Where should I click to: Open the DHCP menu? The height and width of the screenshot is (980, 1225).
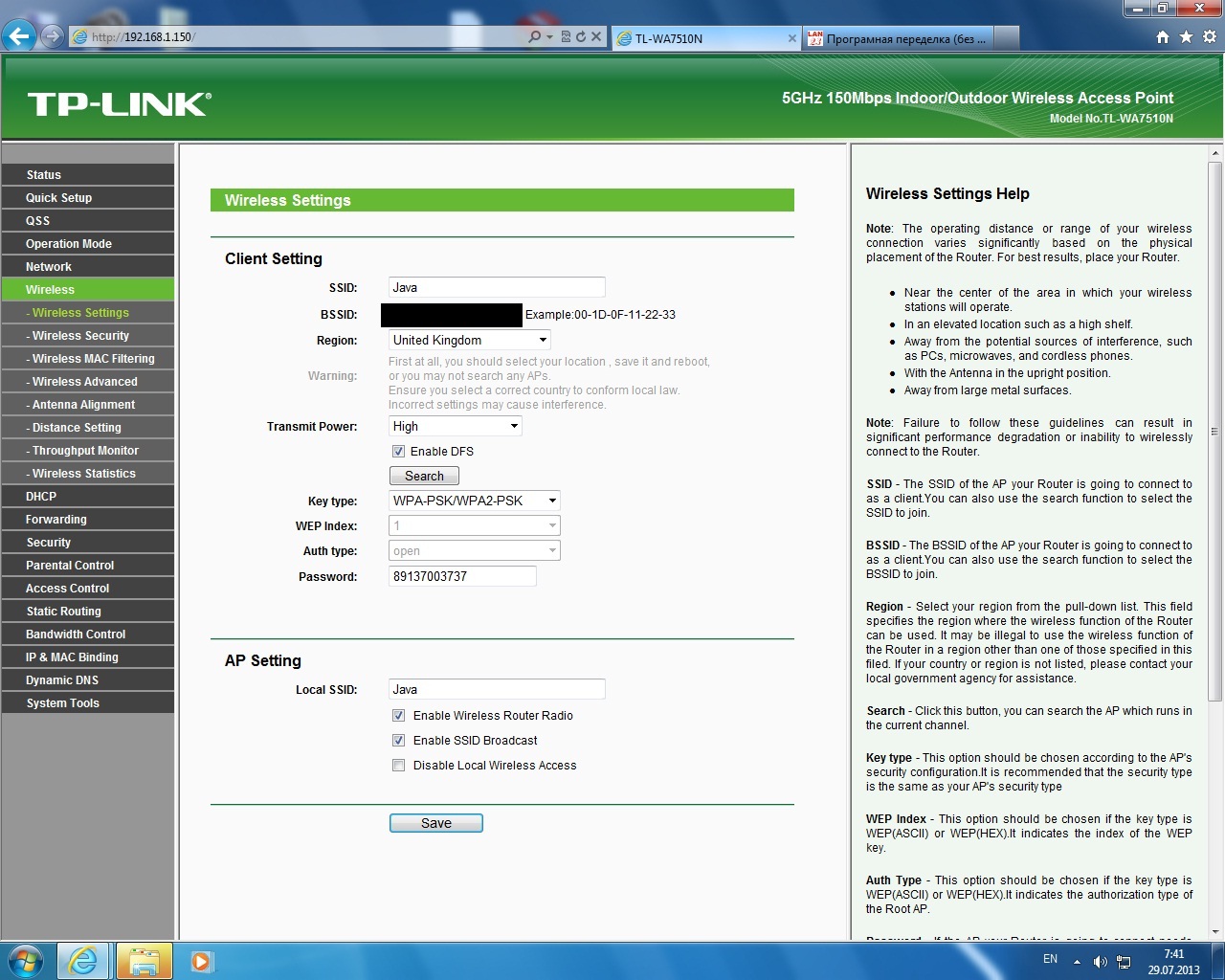[x=88, y=496]
